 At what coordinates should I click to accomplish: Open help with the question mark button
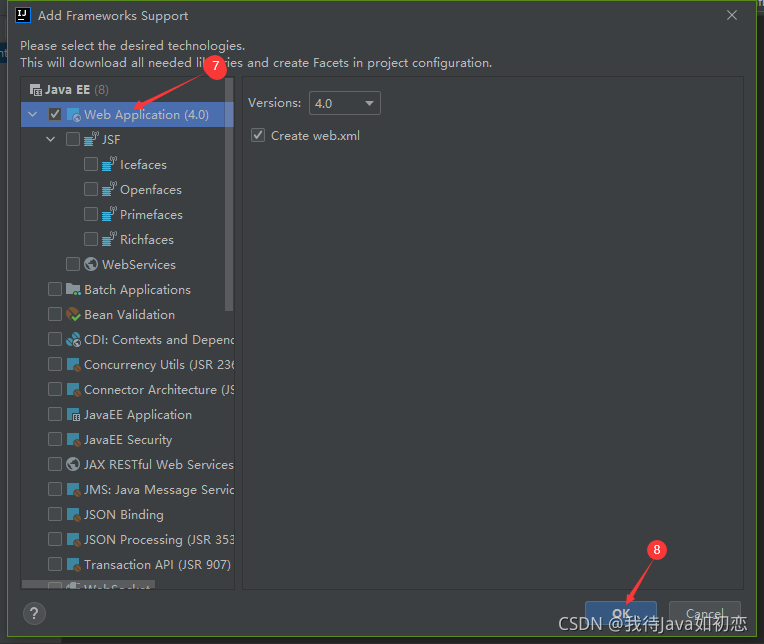(x=34, y=613)
